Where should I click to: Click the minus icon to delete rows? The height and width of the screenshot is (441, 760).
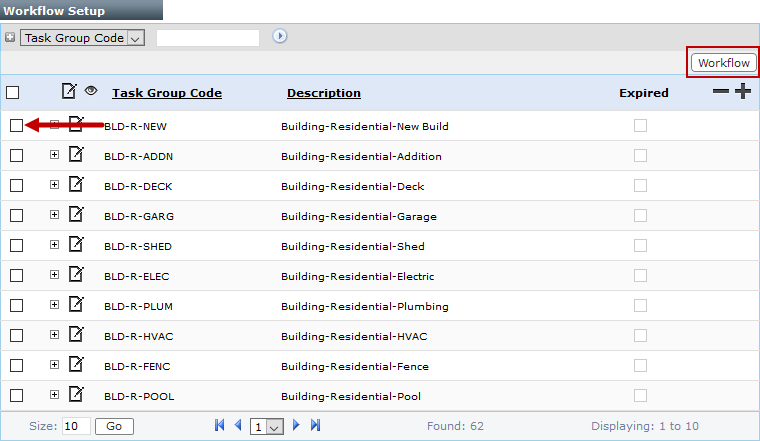720,92
